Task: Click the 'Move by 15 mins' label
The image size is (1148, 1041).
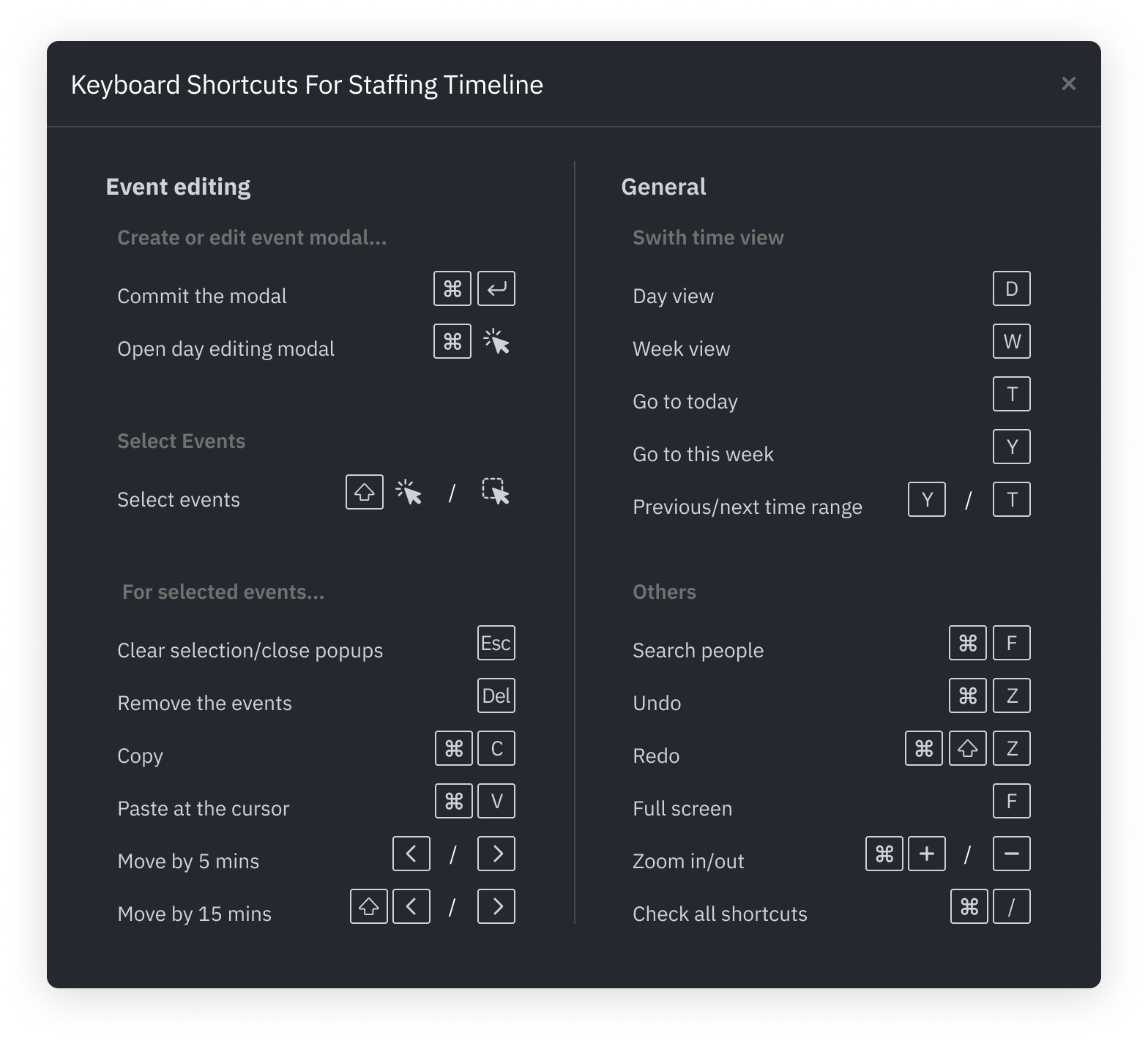Action: [x=194, y=914]
